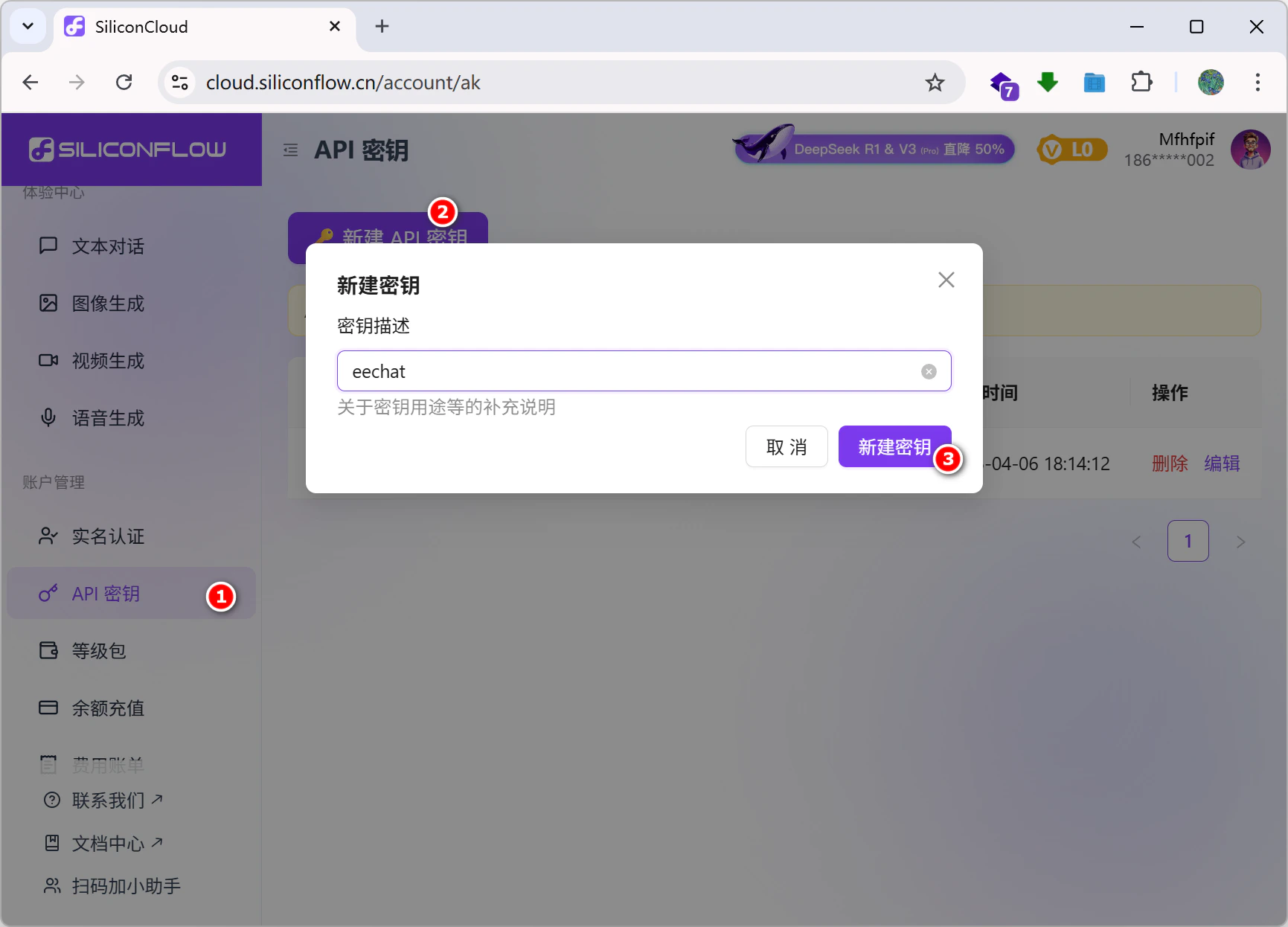
Task: Reload the current page
Action: 124,82
